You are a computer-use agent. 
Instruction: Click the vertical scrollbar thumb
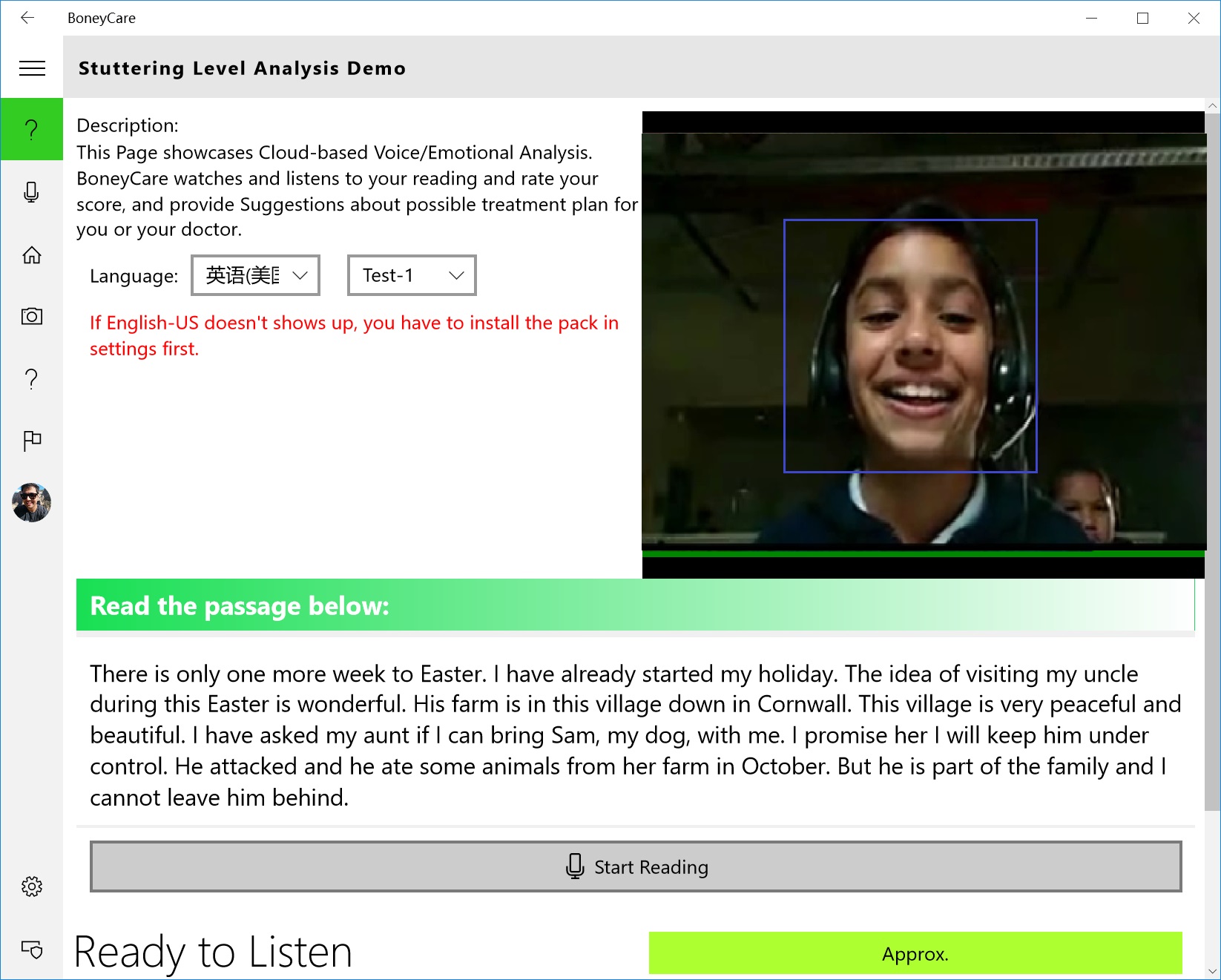(x=1212, y=460)
